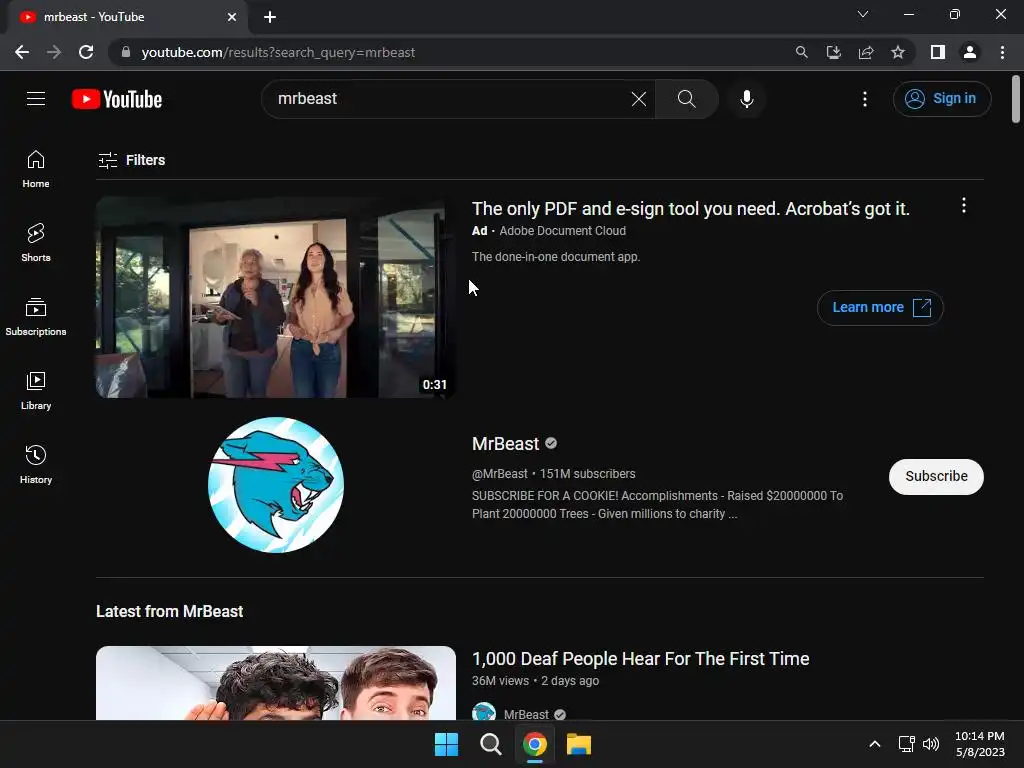
Task: Go forward in the browser
Action: coord(54,52)
